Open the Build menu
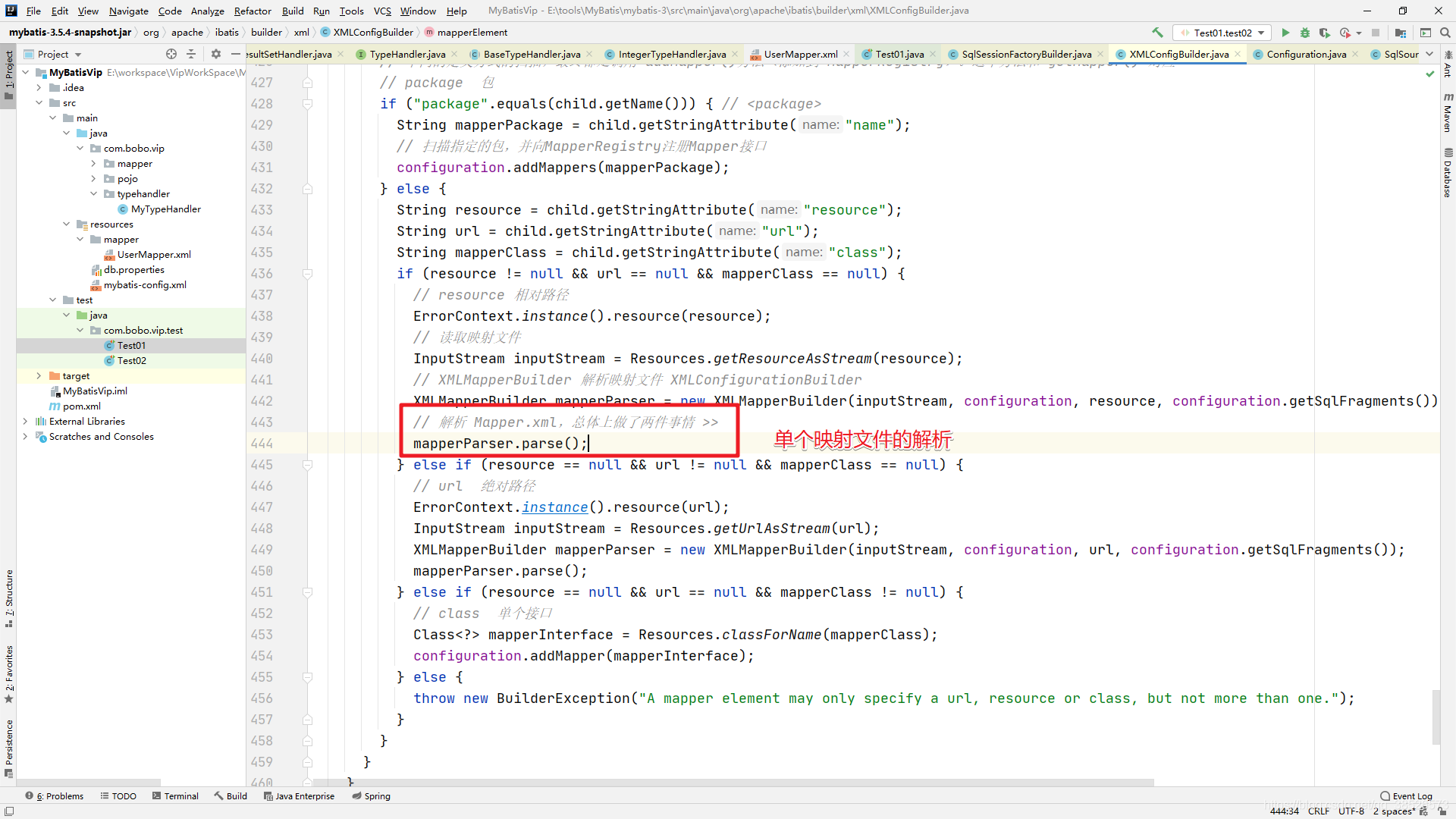 pos(291,10)
